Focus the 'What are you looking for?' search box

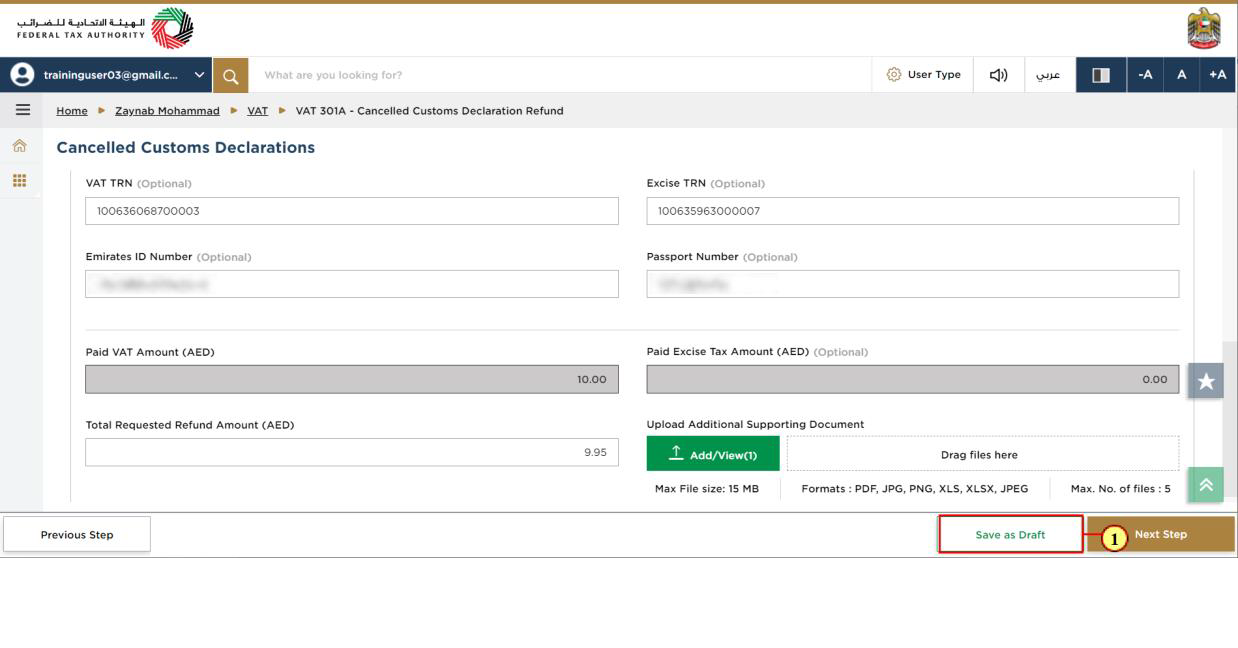(x=560, y=75)
